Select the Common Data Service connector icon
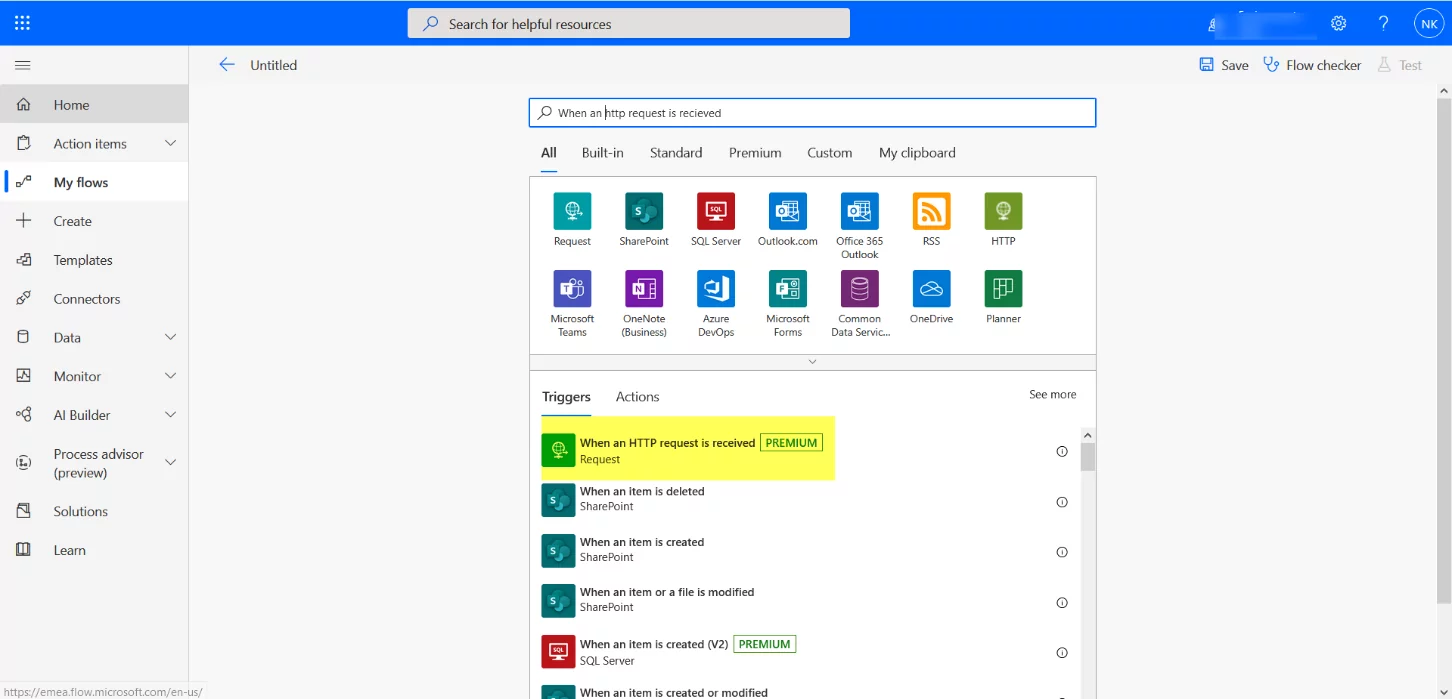1452x699 pixels. 860,289
